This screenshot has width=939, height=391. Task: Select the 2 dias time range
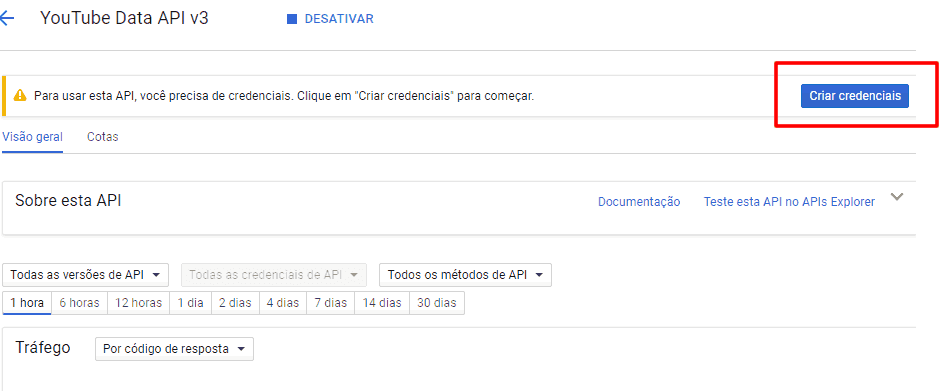click(235, 303)
